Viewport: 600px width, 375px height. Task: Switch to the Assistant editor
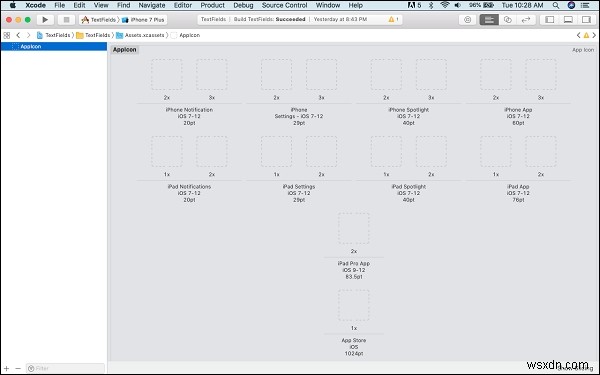coord(508,20)
